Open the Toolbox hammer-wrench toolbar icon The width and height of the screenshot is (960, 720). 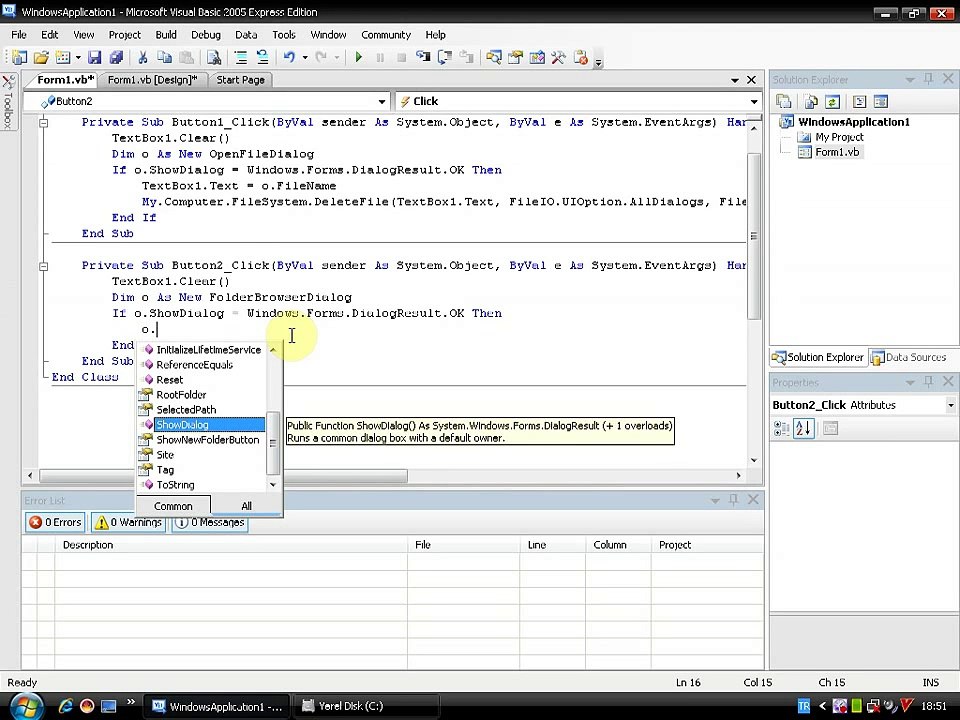558,58
